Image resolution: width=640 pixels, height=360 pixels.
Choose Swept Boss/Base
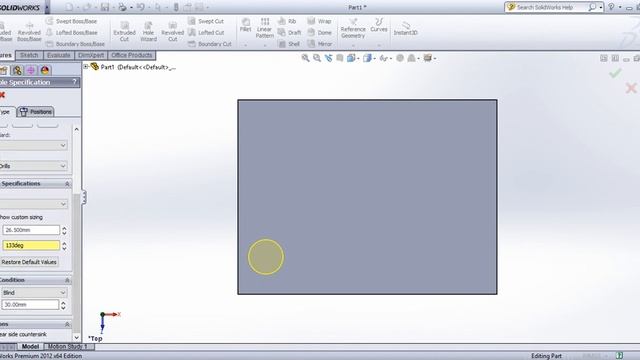pos(72,21)
